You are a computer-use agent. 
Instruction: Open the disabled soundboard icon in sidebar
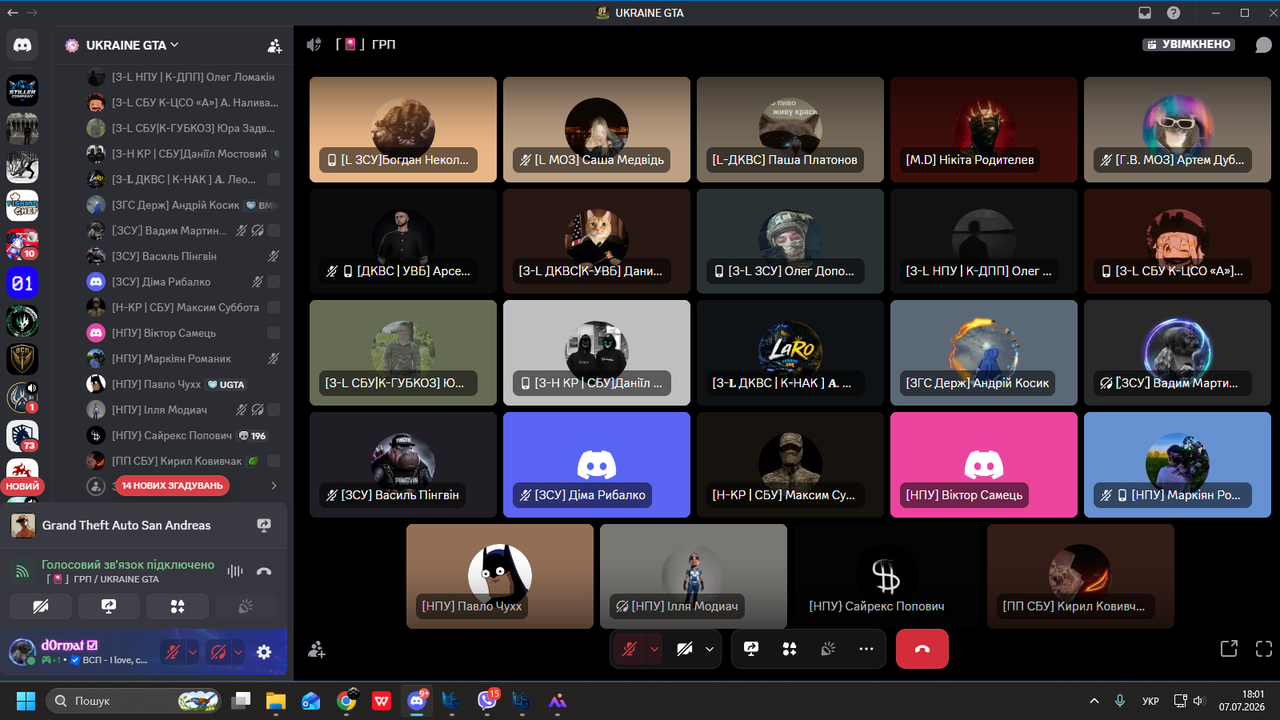[246, 606]
